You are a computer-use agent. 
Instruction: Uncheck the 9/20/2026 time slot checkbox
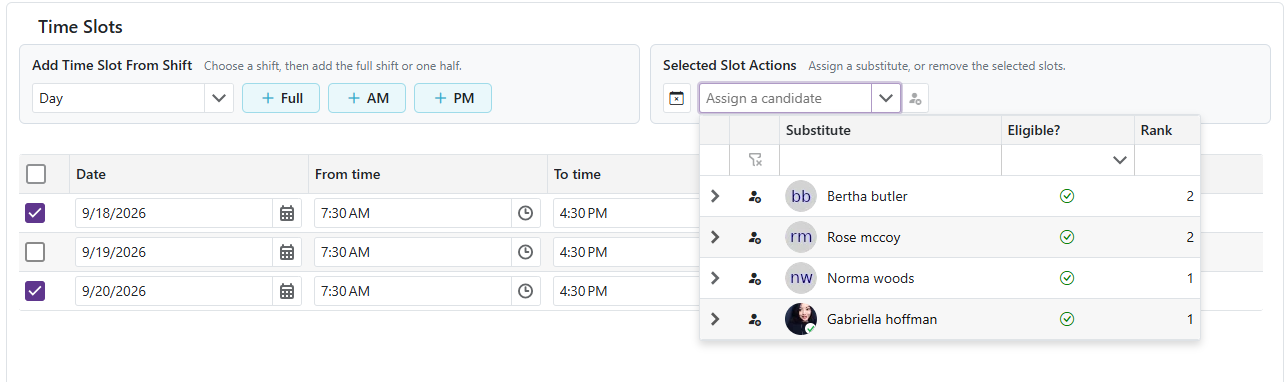pos(36,291)
